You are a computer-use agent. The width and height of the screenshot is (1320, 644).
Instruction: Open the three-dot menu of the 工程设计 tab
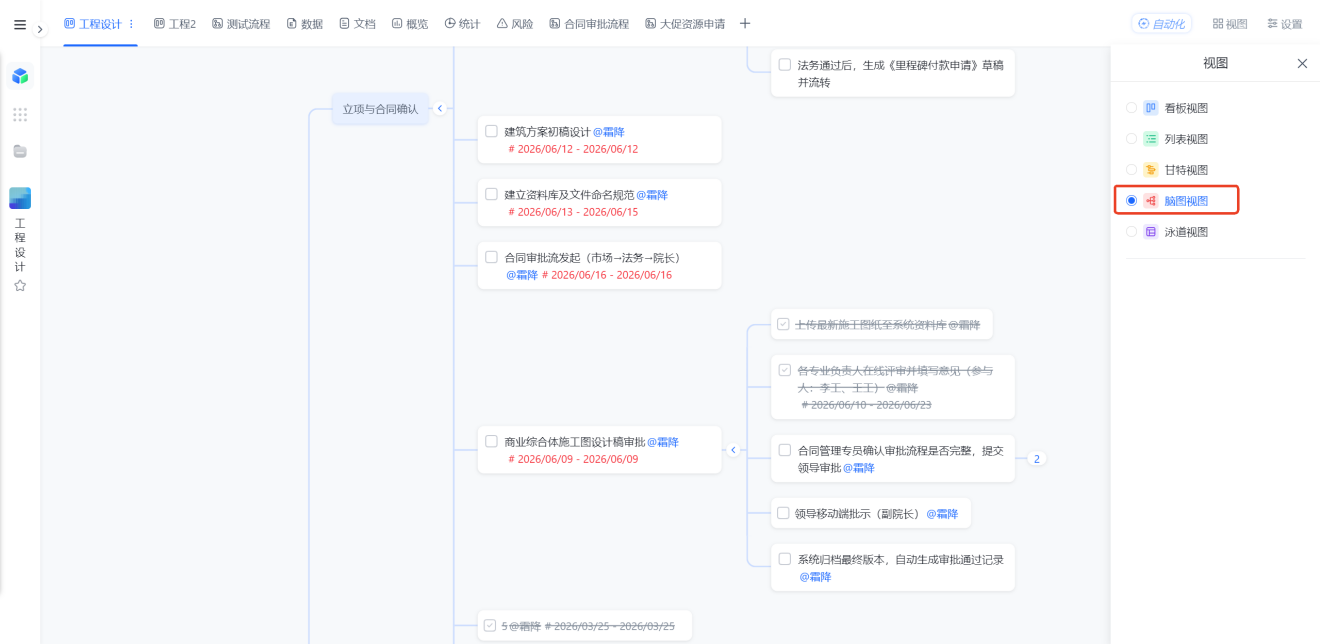[x=131, y=23]
